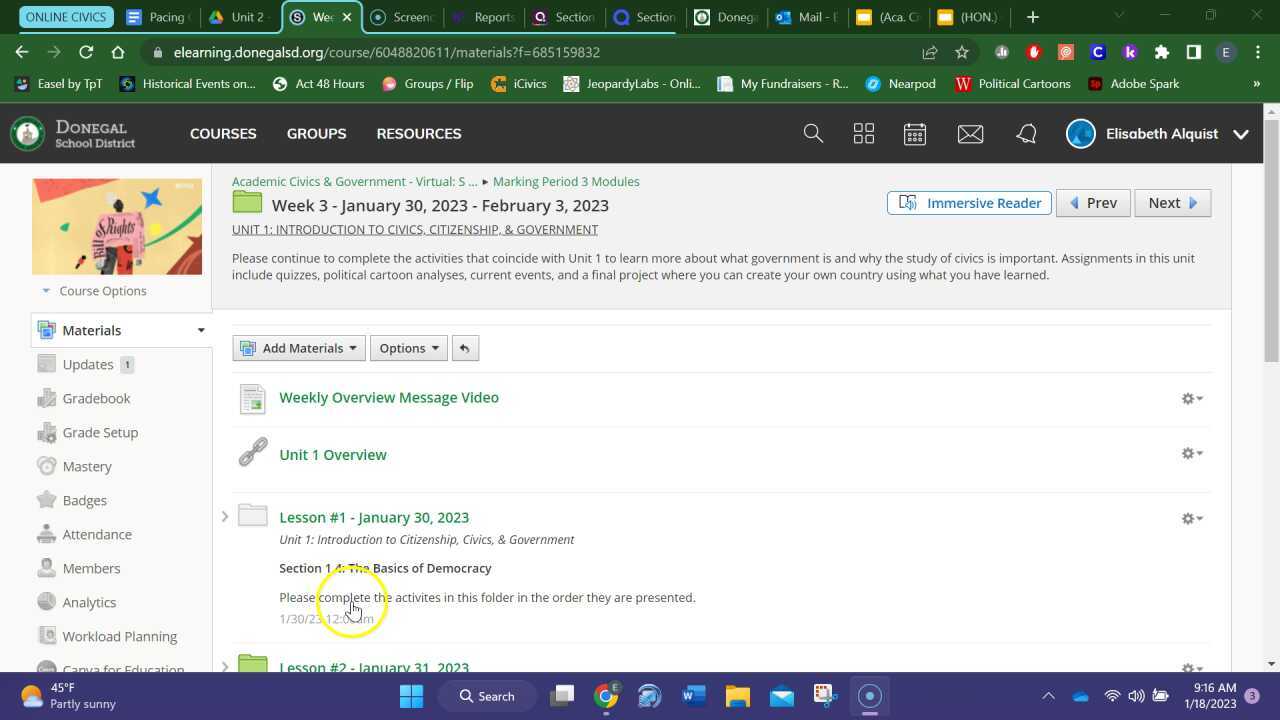Open the calendar icon in header

[915, 133]
